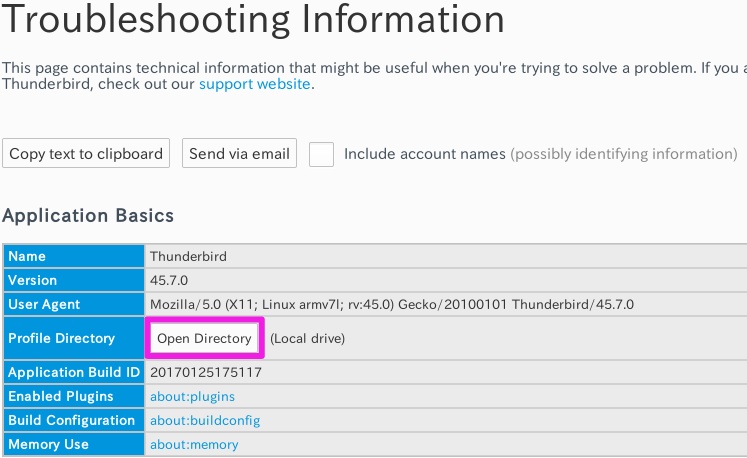This screenshot has height=458, width=747.
Task: Open the about:plugins link
Action: [192, 397]
